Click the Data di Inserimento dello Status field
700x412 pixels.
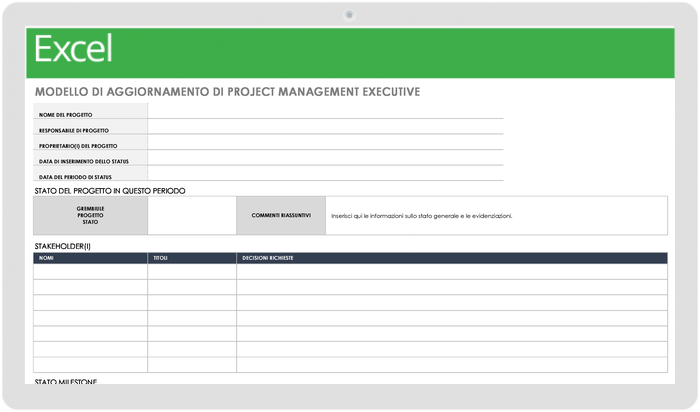(x=325, y=161)
